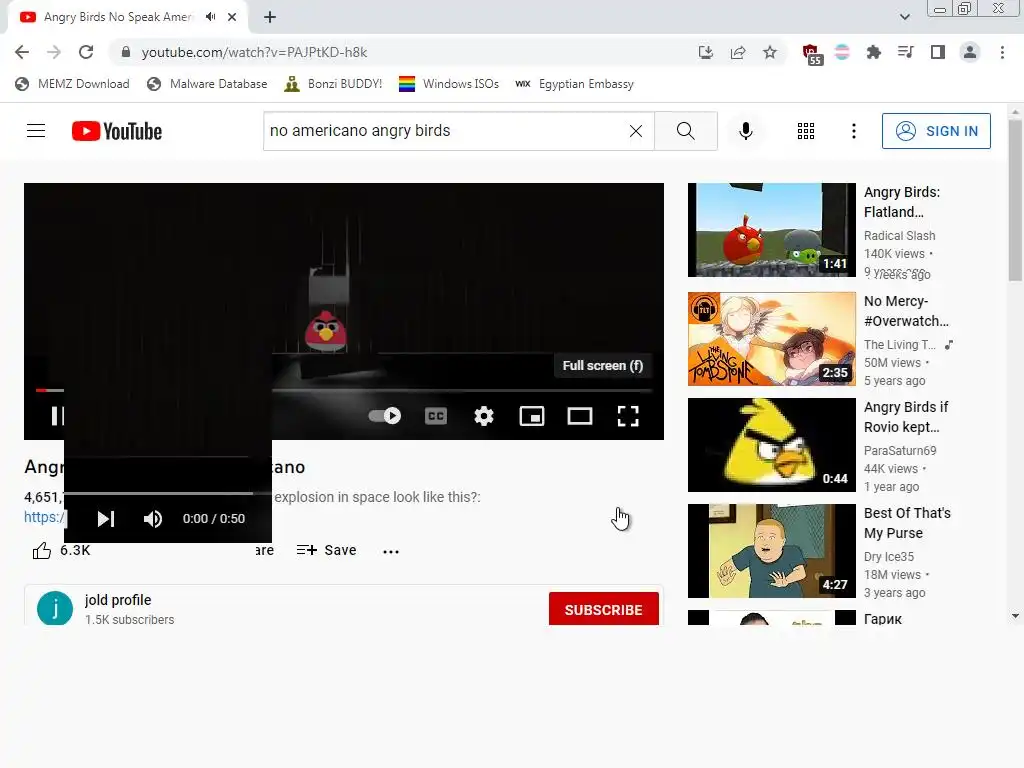Open the Chrome profile avatar

970,52
